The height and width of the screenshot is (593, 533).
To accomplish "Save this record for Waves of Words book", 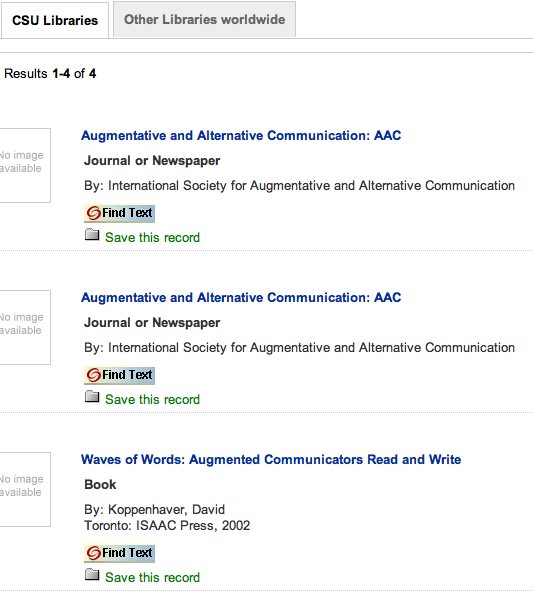I will coord(152,577).
